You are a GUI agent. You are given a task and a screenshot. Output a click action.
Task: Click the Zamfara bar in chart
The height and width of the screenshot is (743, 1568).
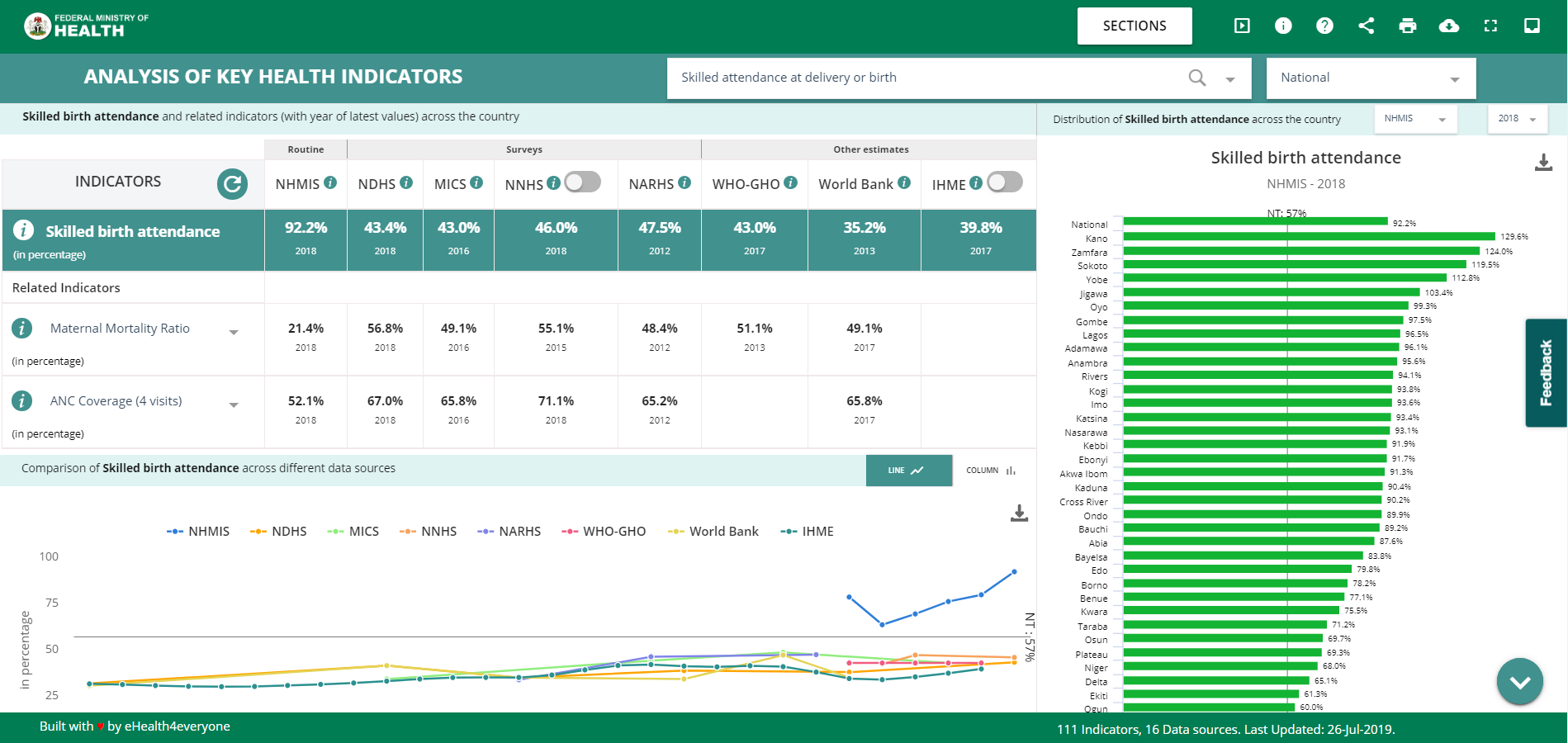(x=1301, y=251)
